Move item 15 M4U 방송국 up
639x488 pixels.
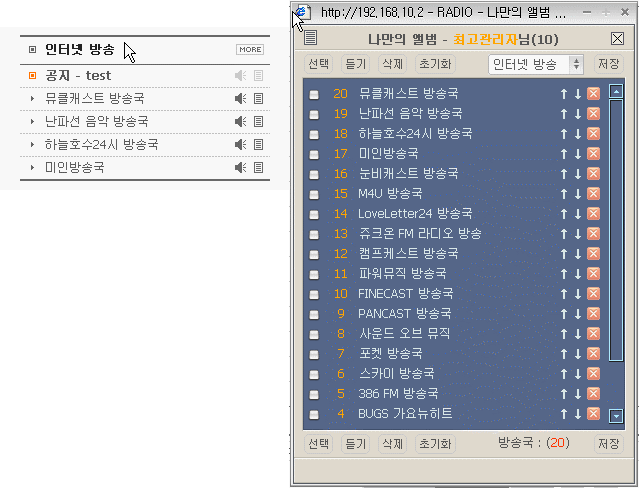(564, 194)
